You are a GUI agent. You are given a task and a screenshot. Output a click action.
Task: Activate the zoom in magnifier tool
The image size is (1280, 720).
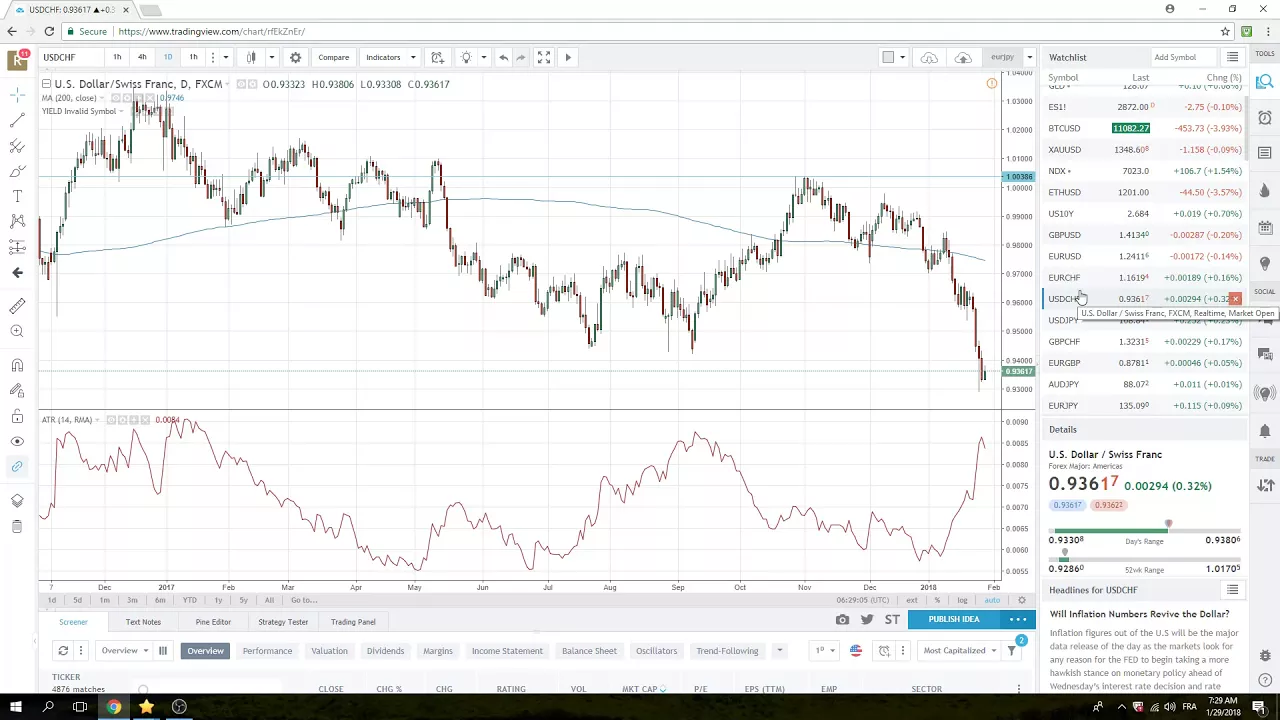17,331
